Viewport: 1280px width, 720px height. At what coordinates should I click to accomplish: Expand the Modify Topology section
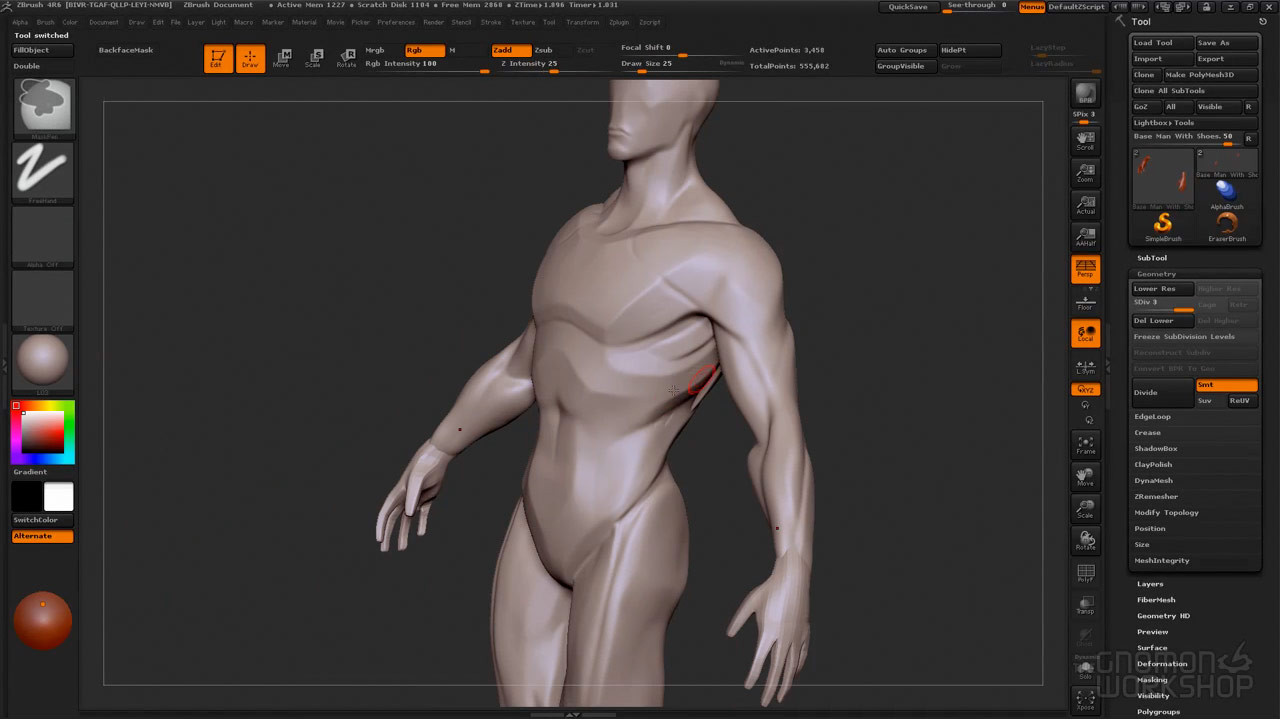1166,513
